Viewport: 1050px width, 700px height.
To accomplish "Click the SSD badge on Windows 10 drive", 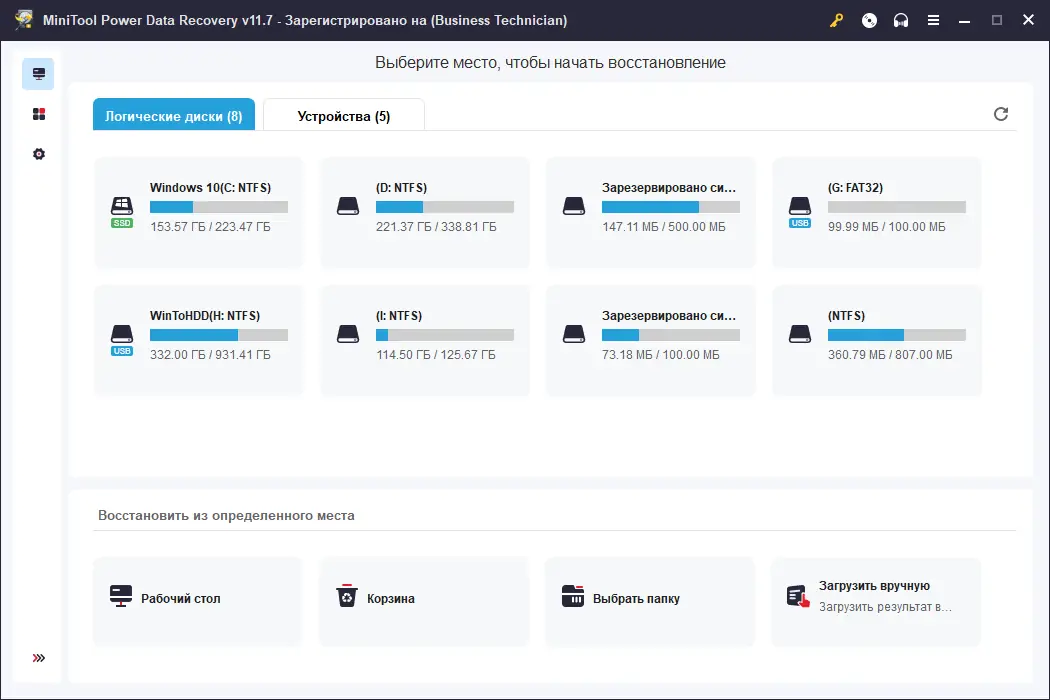I will pyautogui.click(x=121, y=224).
